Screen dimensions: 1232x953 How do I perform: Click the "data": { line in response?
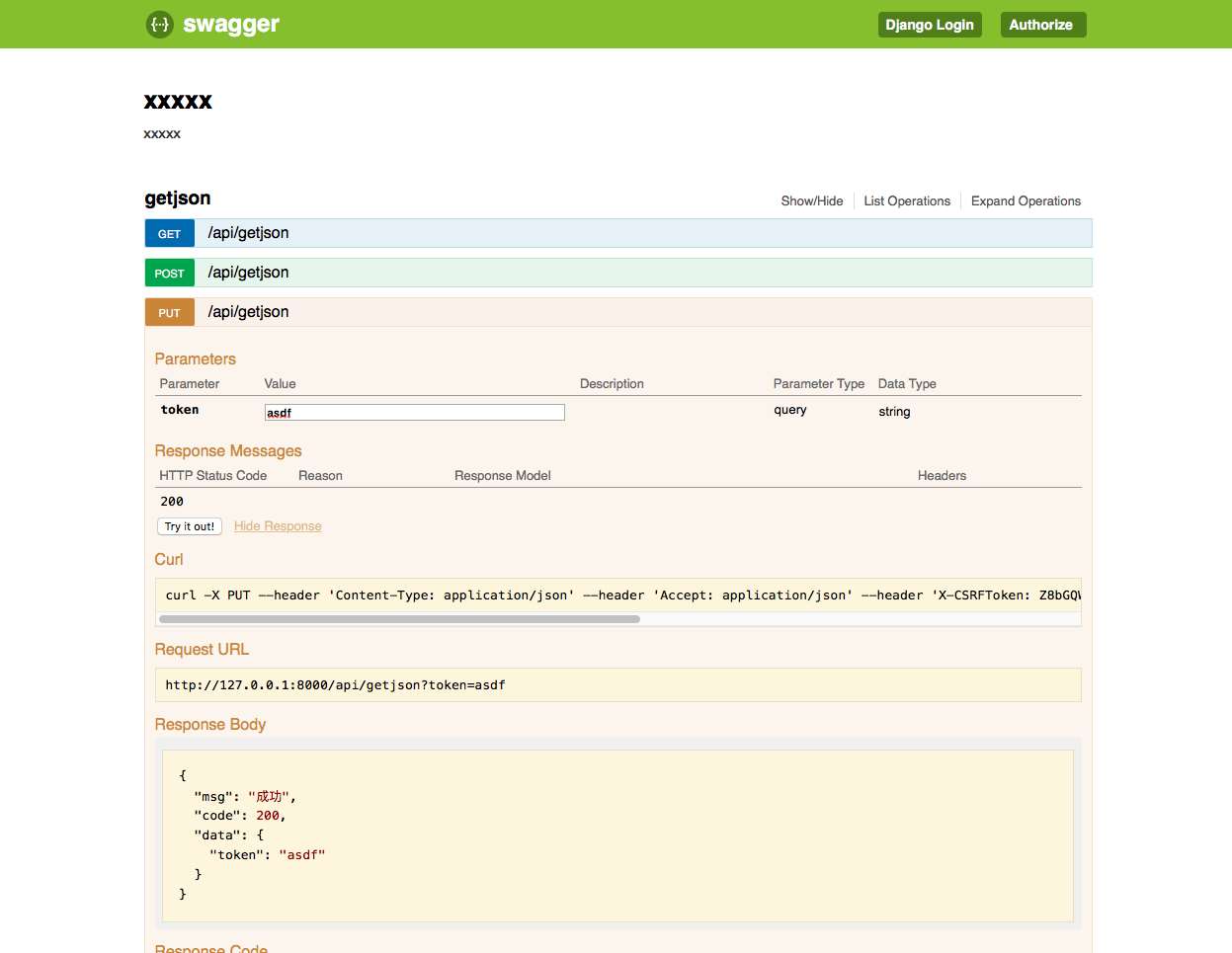pyautogui.click(x=229, y=835)
